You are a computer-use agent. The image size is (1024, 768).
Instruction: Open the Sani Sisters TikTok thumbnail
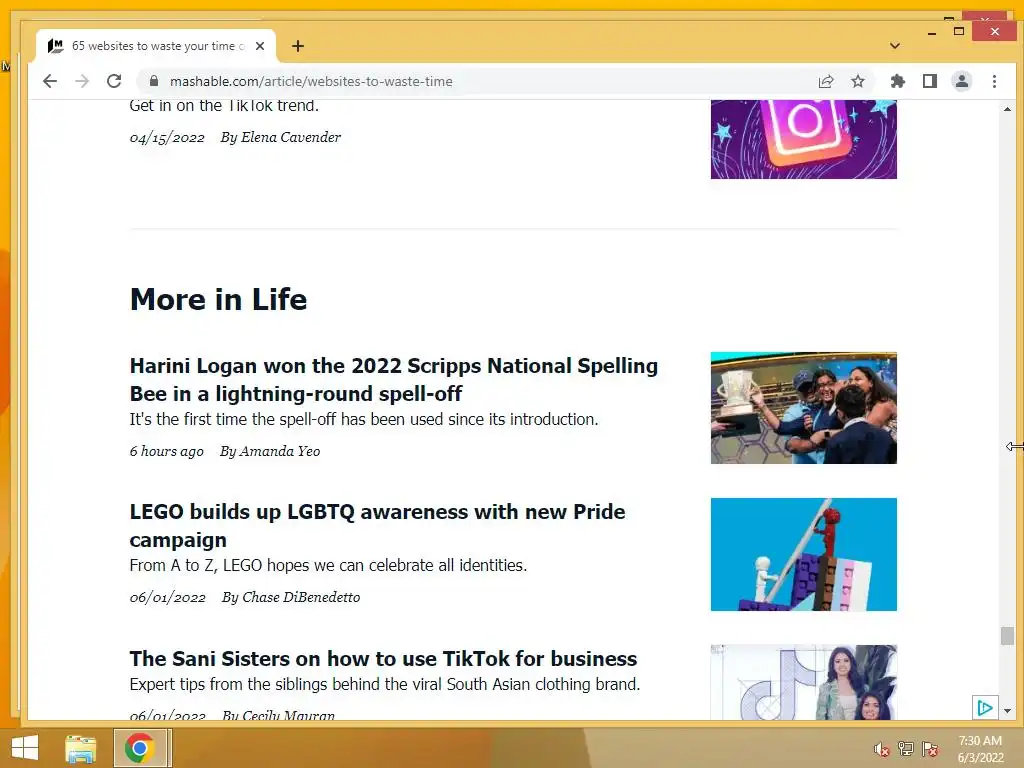click(x=803, y=682)
